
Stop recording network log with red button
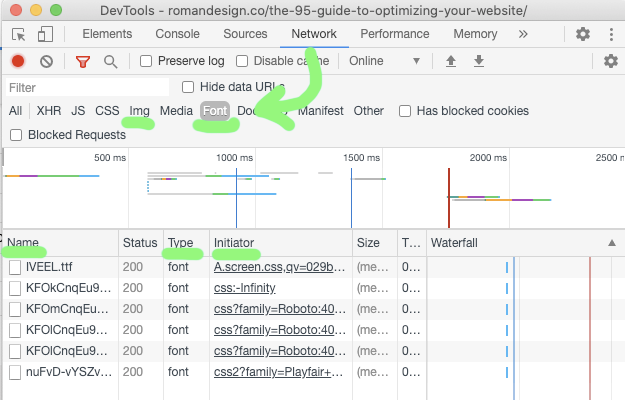[18, 61]
